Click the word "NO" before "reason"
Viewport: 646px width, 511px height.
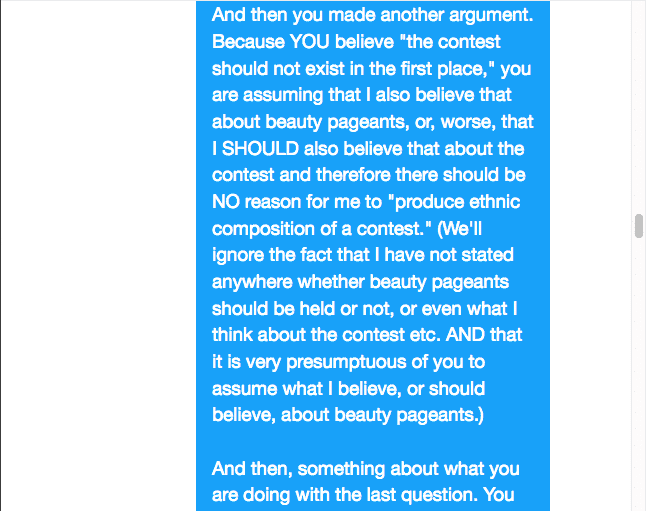click(226, 202)
